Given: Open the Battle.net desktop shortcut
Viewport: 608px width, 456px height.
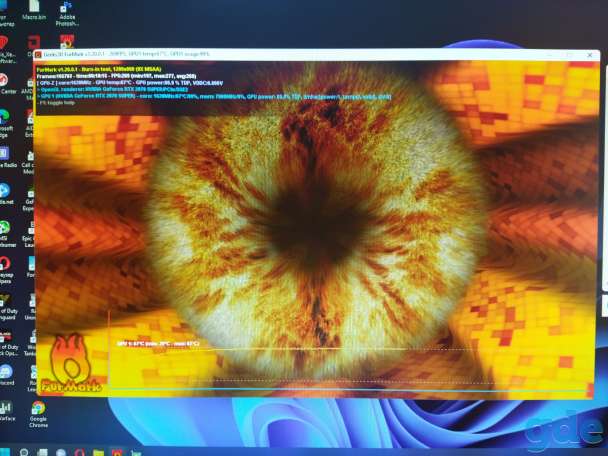Looking at the screenshot, I should 7,195.
